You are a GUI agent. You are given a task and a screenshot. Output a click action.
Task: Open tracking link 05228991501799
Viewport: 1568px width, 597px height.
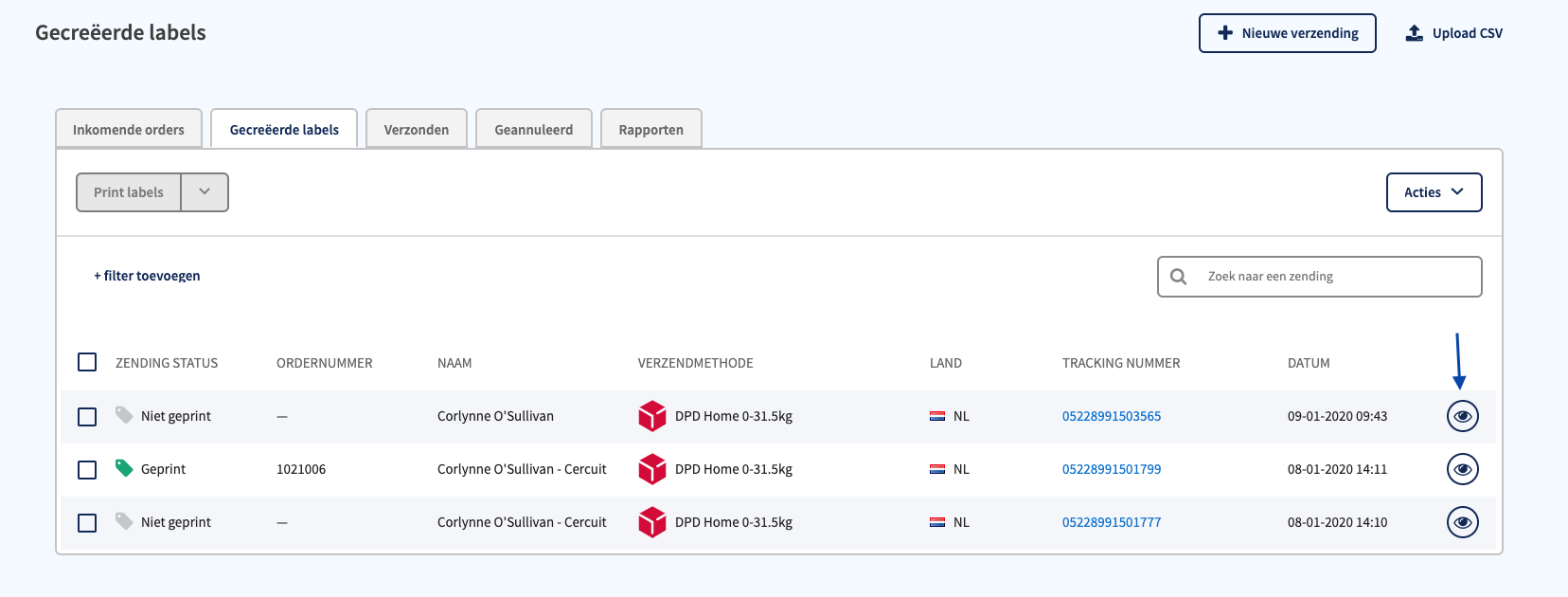pos(1112,469)
